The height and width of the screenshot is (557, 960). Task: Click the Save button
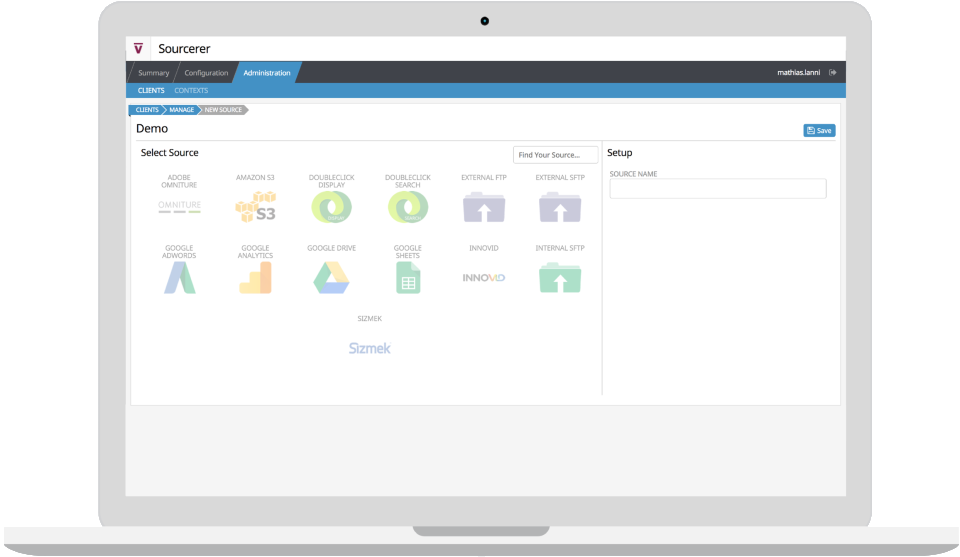pos(819,130)
